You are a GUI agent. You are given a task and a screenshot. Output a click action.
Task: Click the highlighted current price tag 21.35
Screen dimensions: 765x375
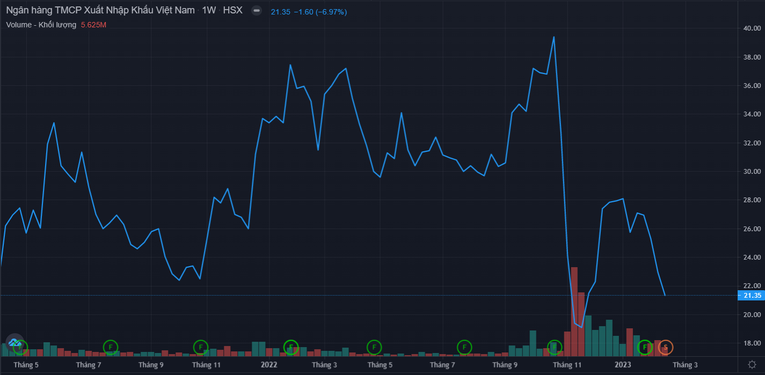[x=751, y=296]
